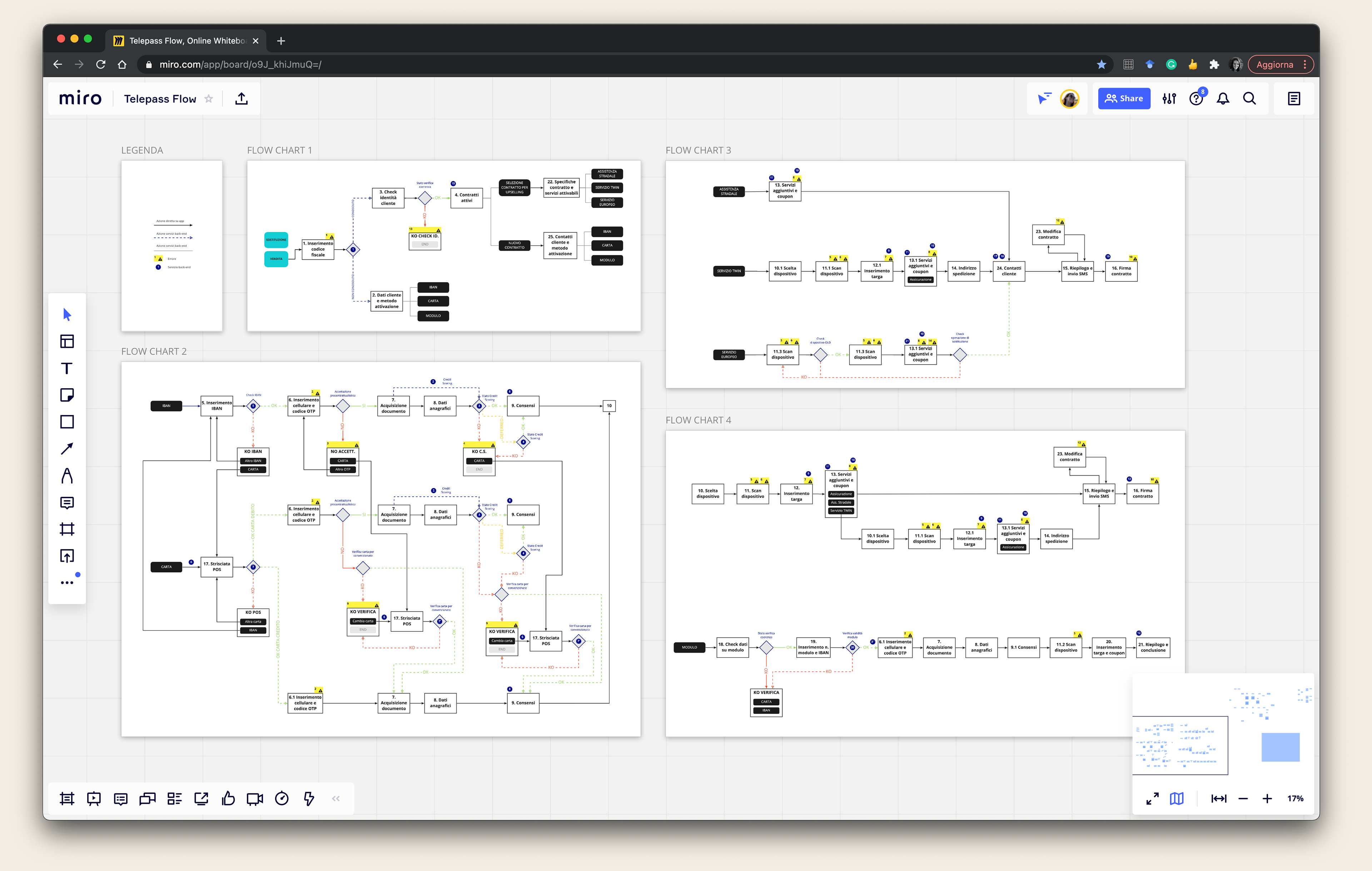Enter fullscreen mode
Viewport: 1372px width, 871px height.
coord(1152,799)
